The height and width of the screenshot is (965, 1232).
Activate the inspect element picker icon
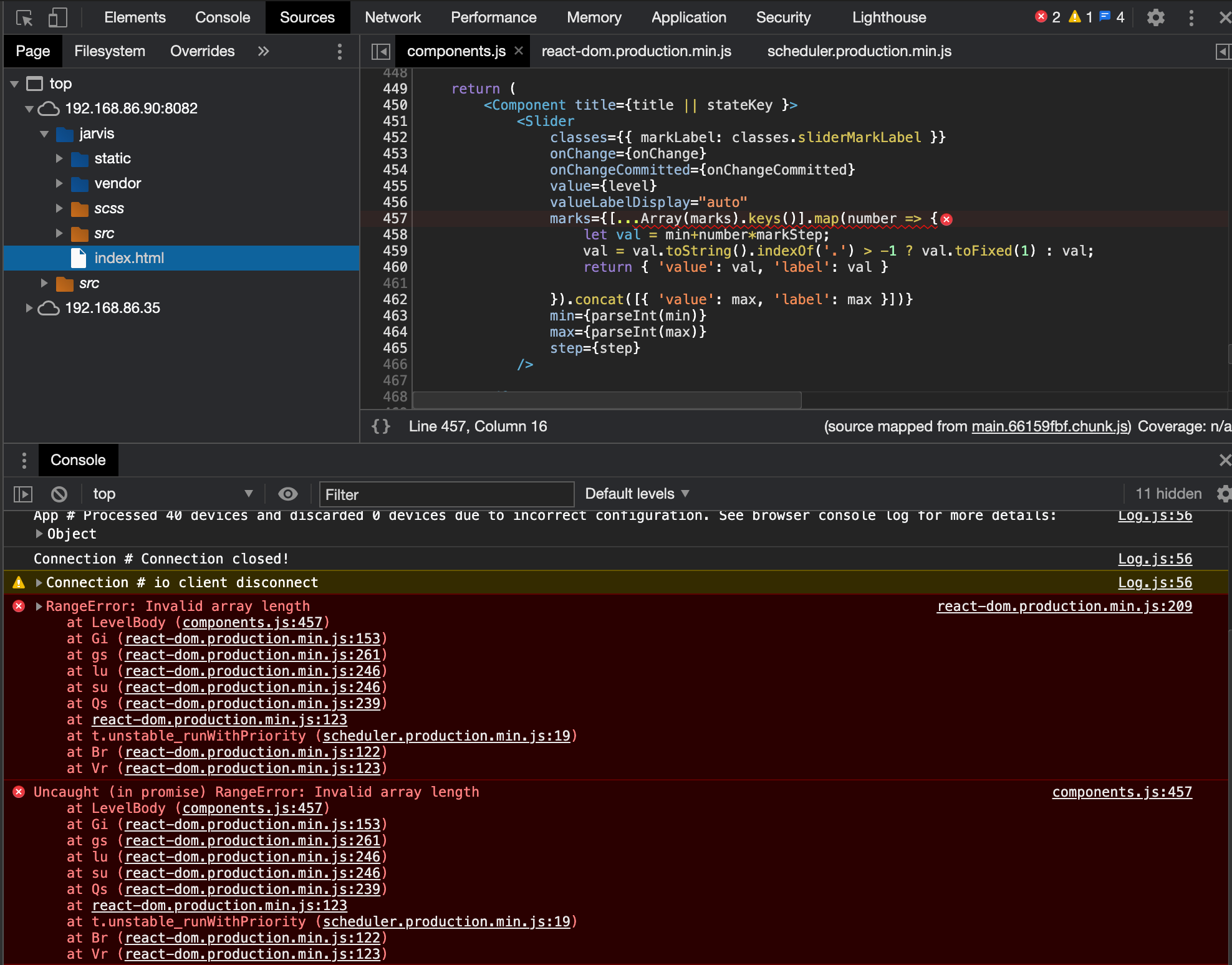point(24,17)
